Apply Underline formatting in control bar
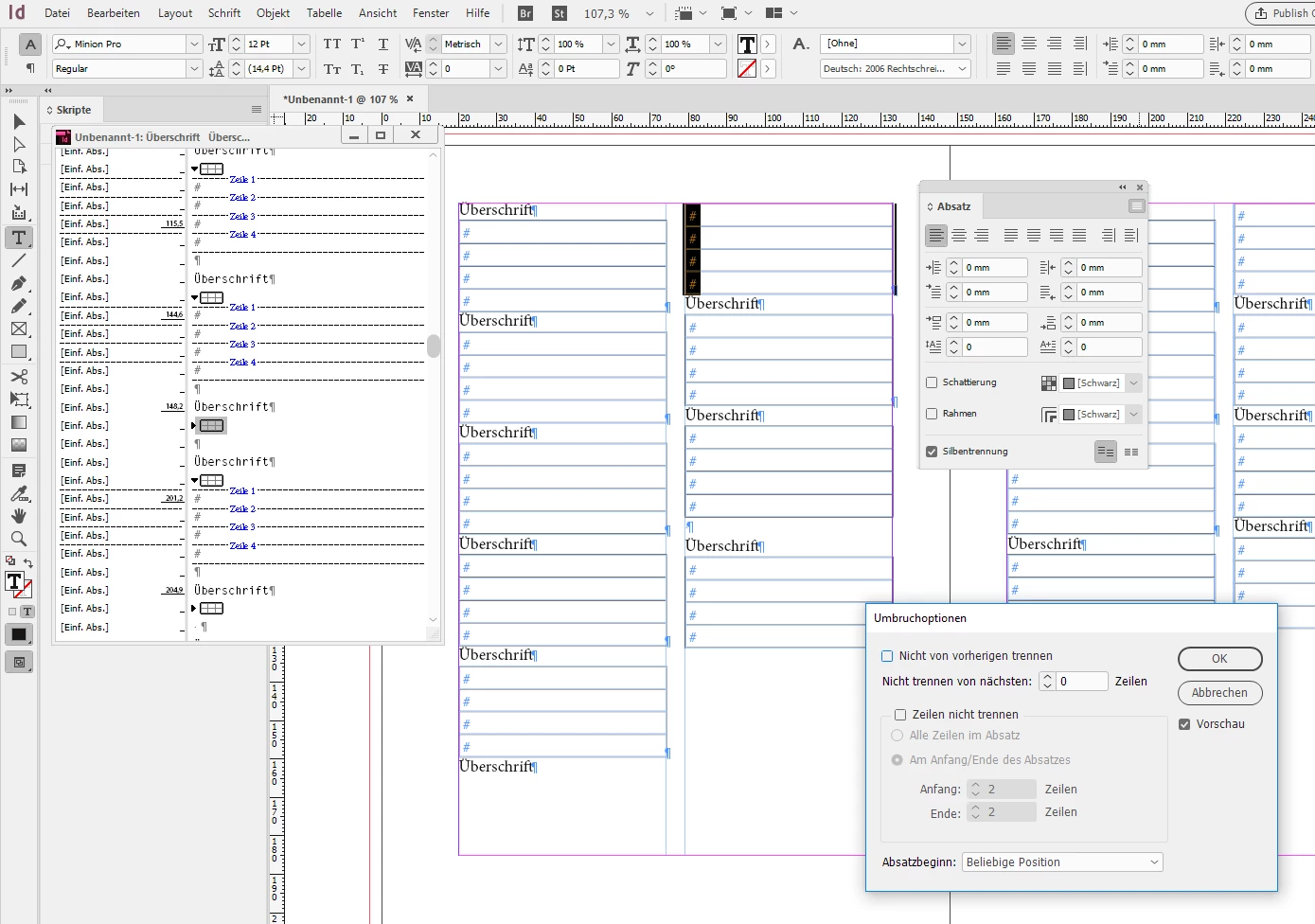 pyautogui.click(x=383, y=44)
